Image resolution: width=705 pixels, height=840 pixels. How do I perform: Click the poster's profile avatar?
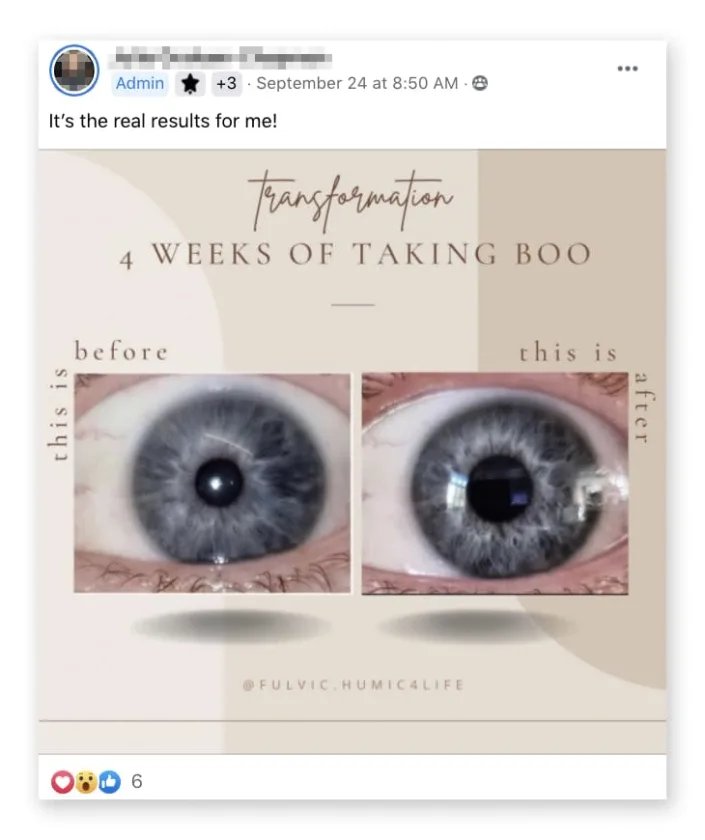click(x=74, y=70)
